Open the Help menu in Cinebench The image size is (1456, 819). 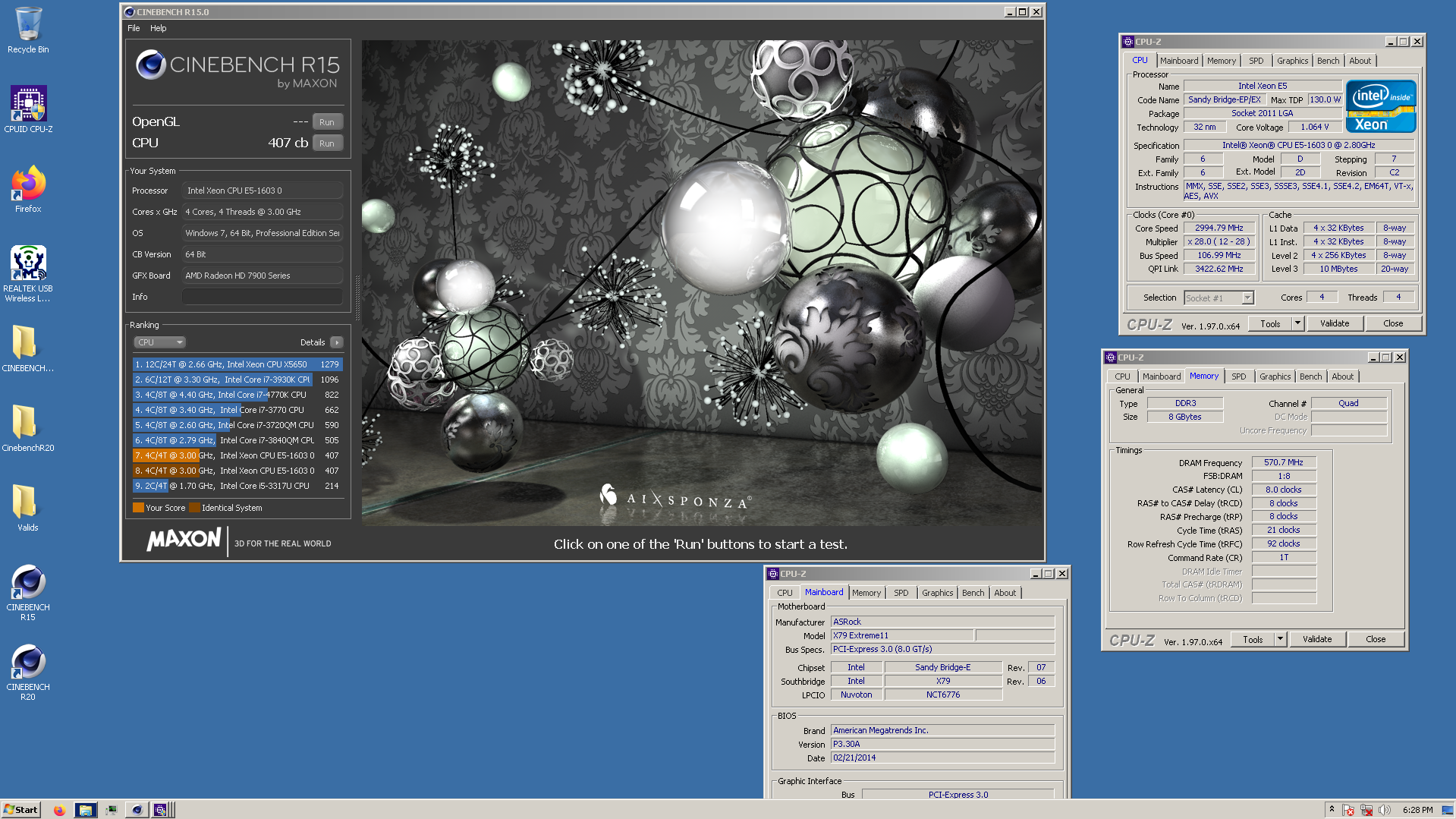click(x=158, y=28)
